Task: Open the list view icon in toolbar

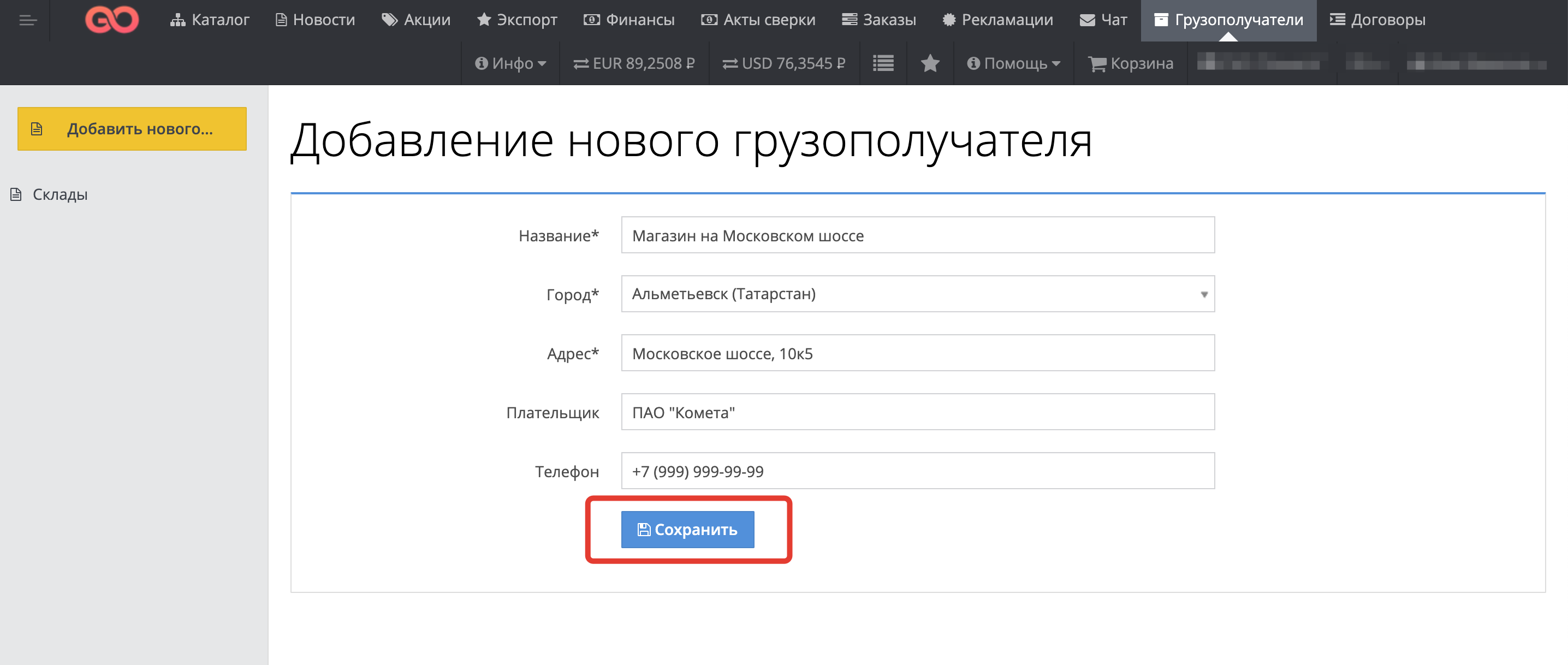Action: [883, 63]
